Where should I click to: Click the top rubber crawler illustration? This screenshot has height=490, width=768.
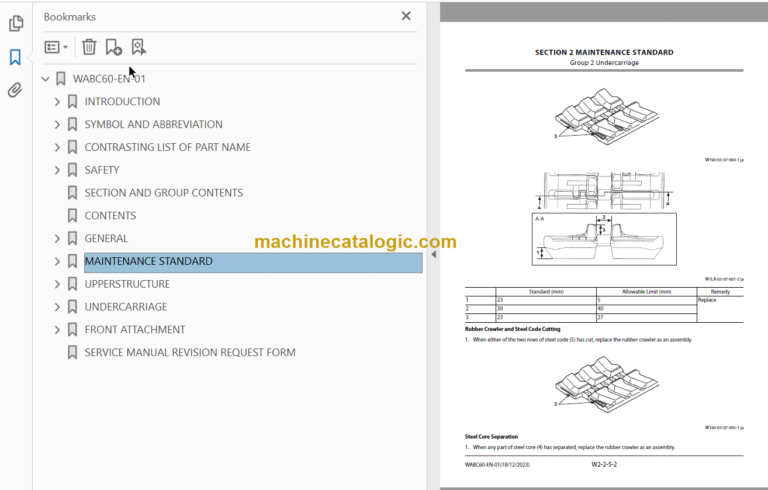606,117
